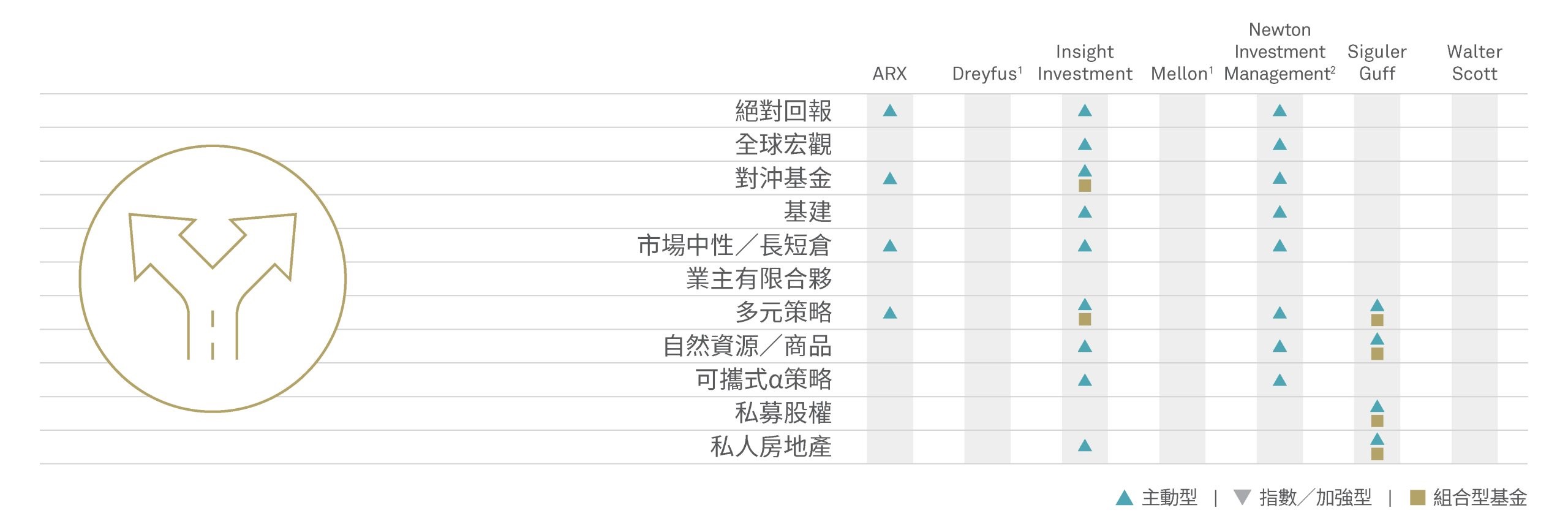This screenshot has height=532, width=1568.
Task: Click Newton triangle in 可攜式α策略 row
Action: tap(1280, 380)
